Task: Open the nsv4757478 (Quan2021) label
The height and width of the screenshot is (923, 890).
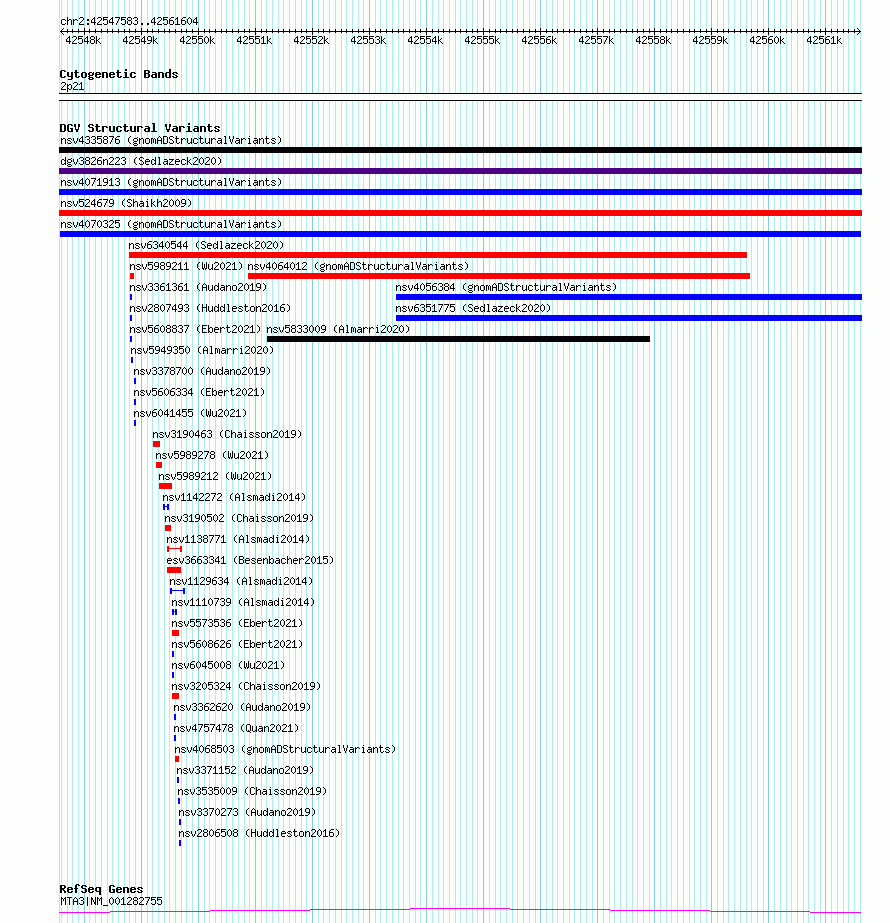Action: [x=236, y=728]
